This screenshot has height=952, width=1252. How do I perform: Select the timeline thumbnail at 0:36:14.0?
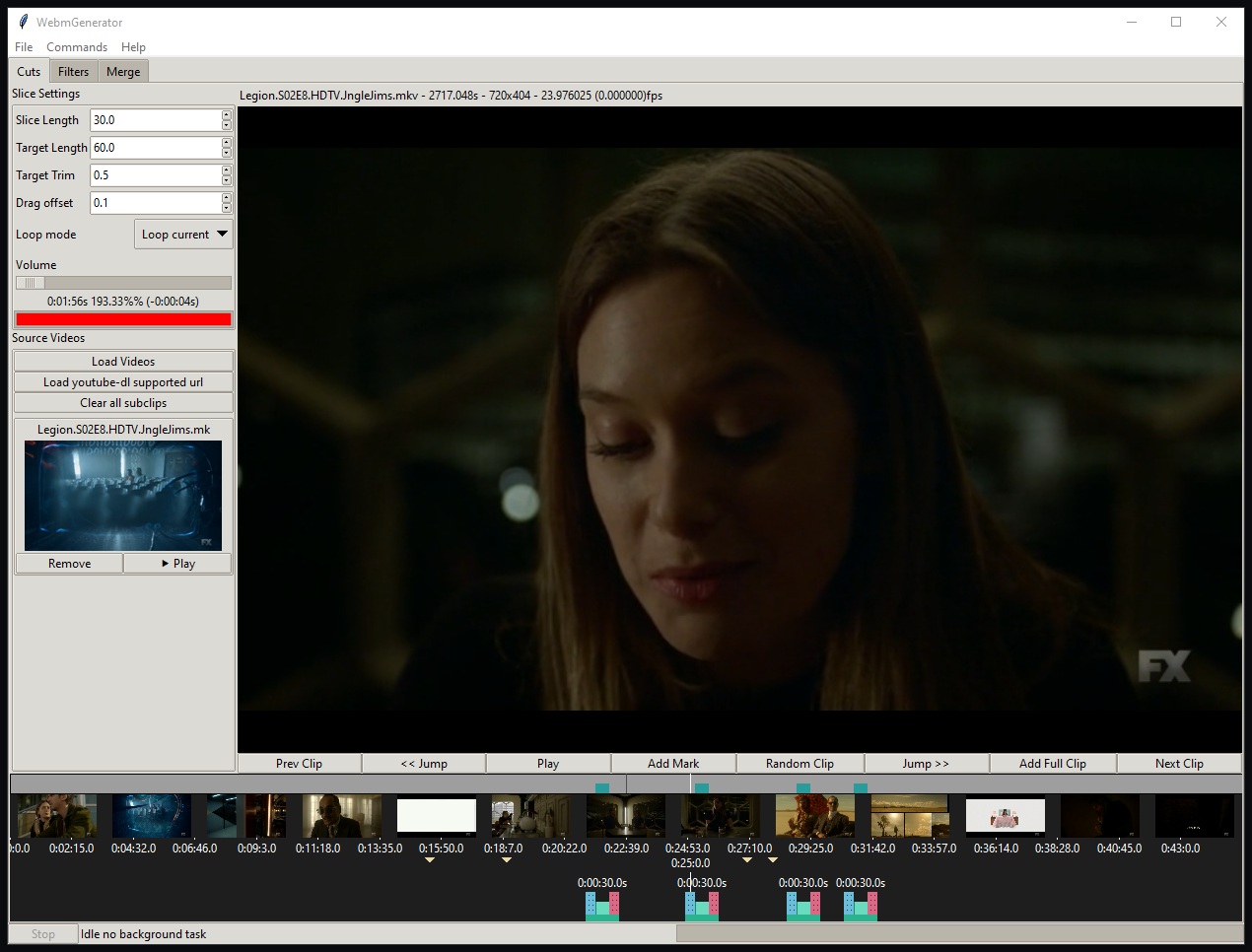(x=1005, y=816)
